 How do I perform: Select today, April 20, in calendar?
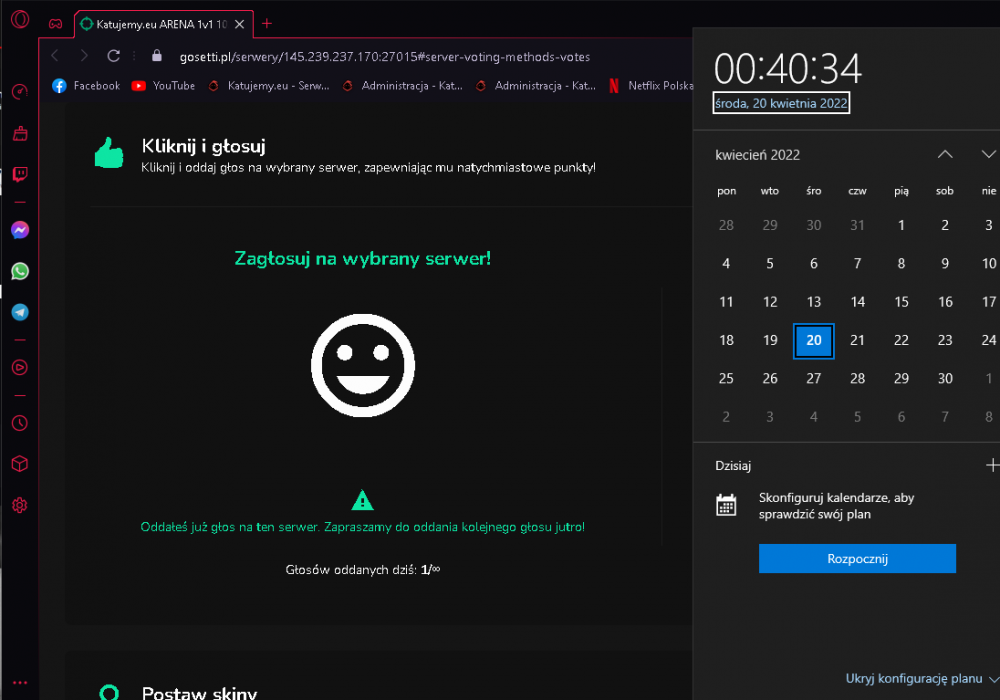pyautogui.click(x=814, y=340)
